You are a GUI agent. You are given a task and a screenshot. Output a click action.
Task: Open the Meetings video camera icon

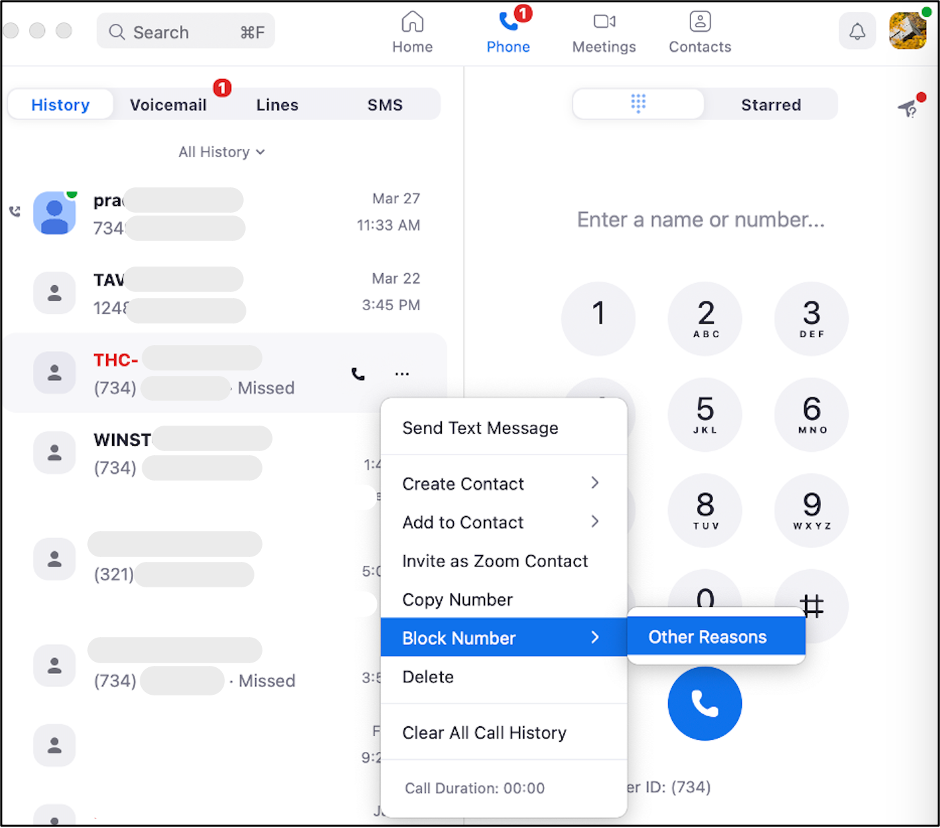[x=604, y=22]
